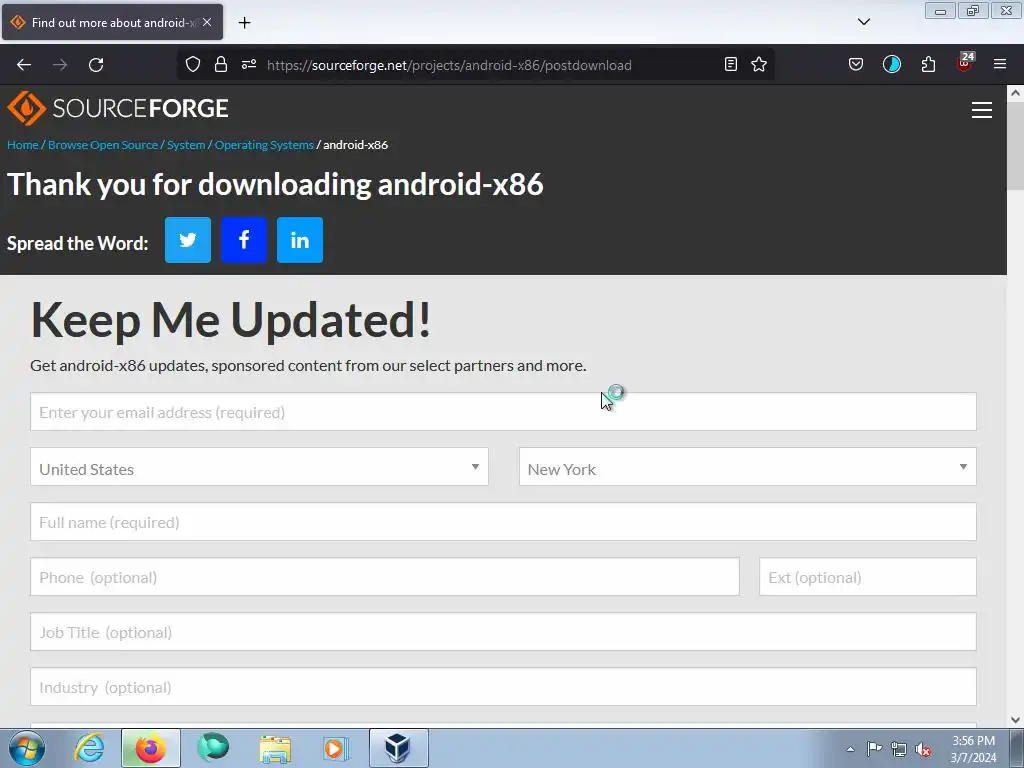The height and width of the screenshot is (768, 1024).
Task: Follow Browse Open Source breadcrumb link
Action: 103,145
